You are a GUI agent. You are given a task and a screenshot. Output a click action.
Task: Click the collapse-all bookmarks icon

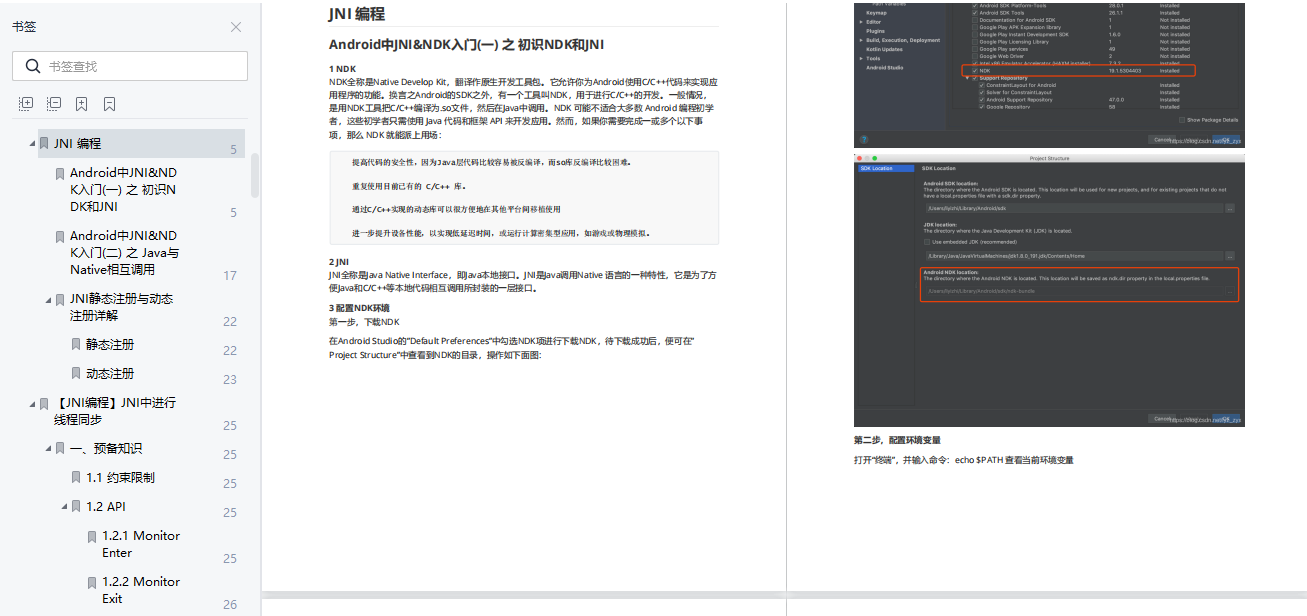pyautogui.click(x=53, y=102)
